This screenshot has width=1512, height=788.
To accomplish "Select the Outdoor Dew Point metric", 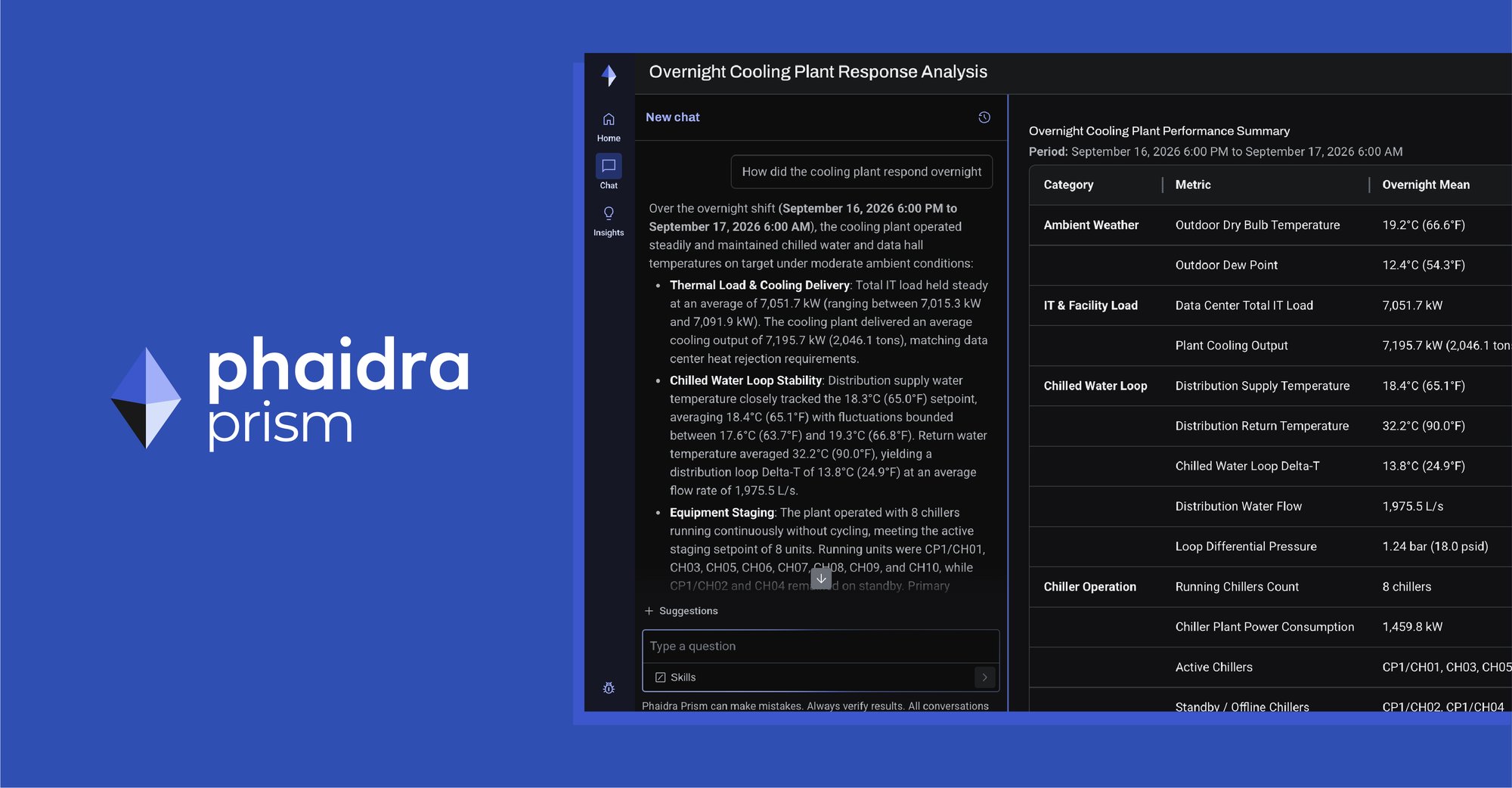I will pyautogui.click(x=1226, y=265).
